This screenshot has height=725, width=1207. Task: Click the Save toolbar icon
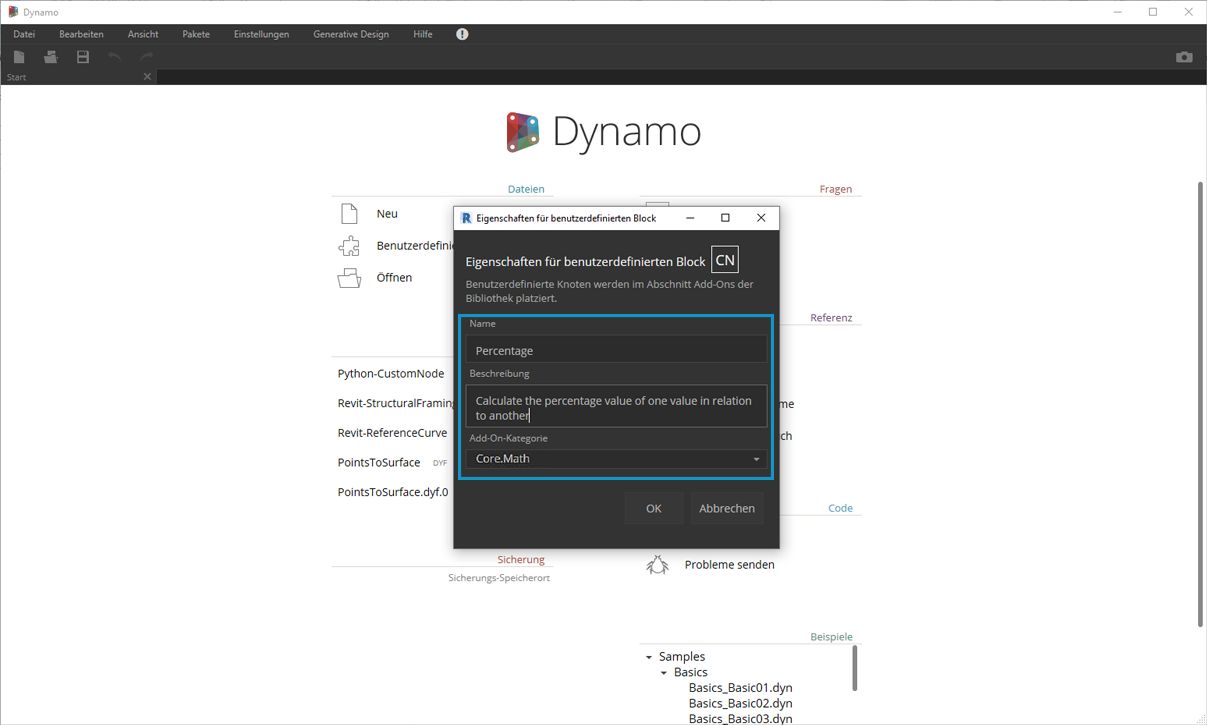83,57
